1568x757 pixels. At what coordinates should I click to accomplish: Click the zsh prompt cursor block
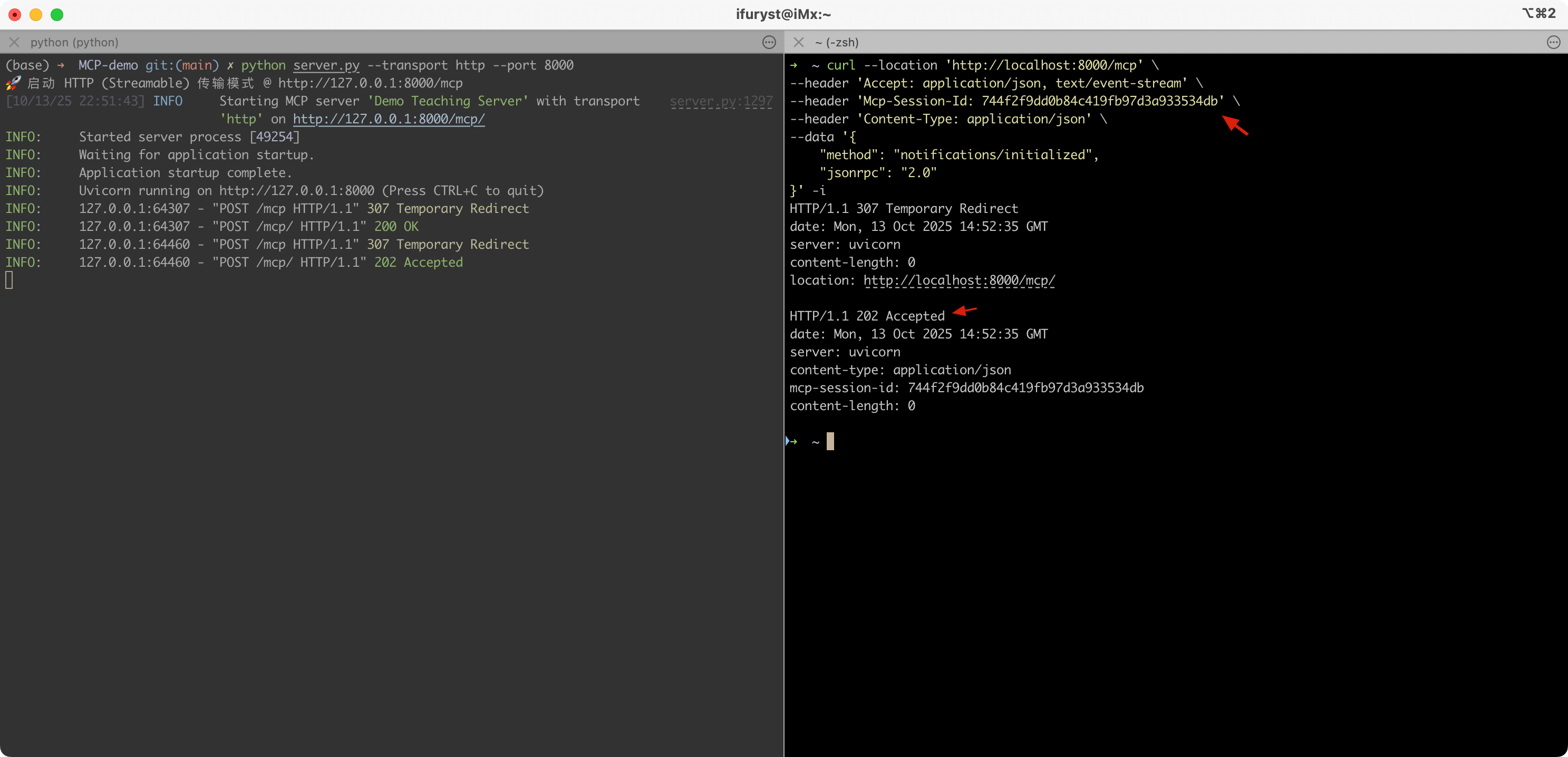[x=830, y=441]
